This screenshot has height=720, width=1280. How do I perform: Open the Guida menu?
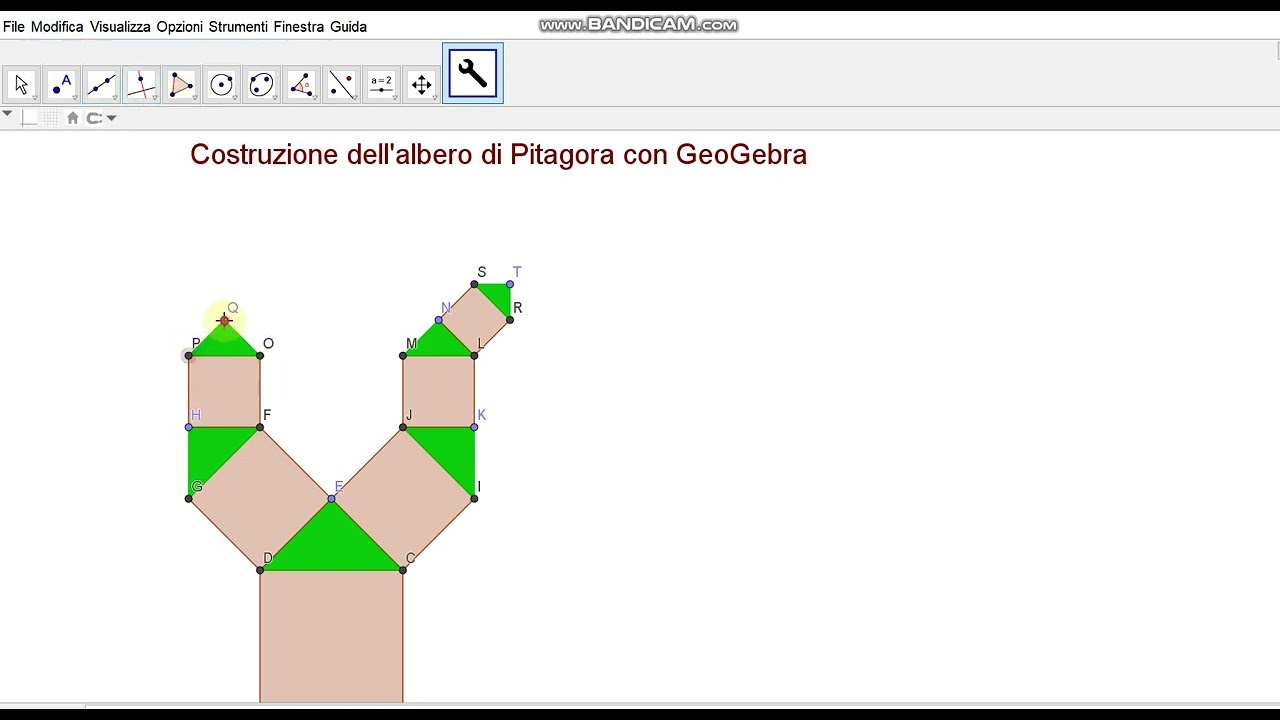pos(348,27)
